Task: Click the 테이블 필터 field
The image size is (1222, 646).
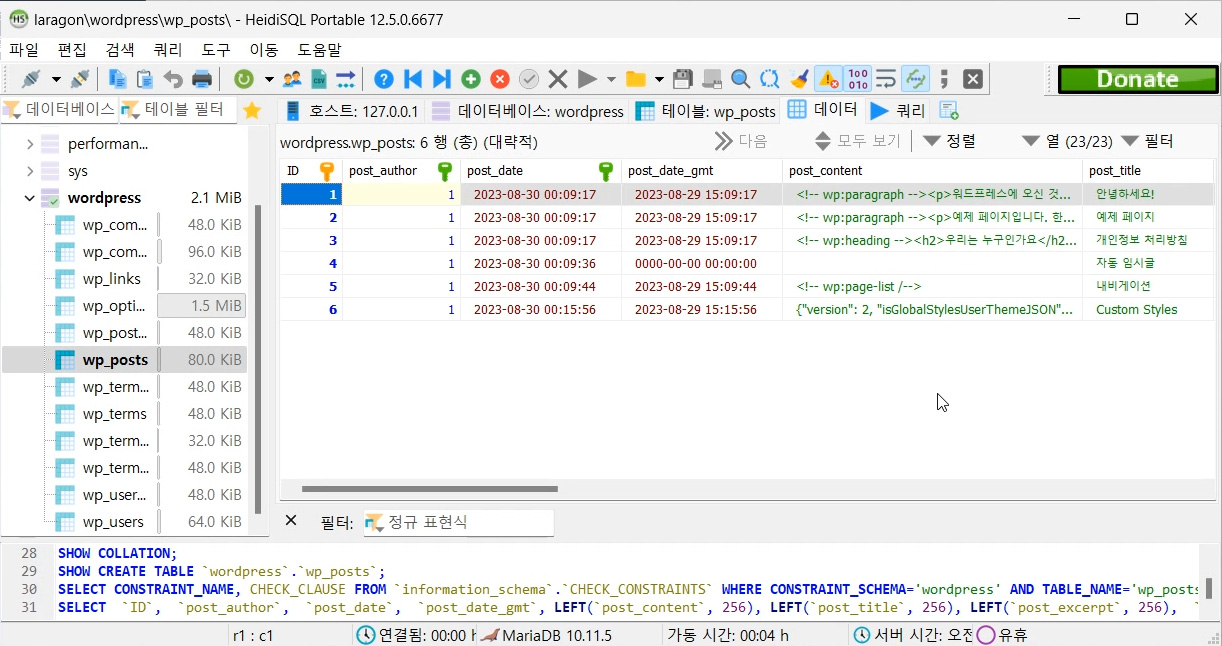Action: click(178, 110)
